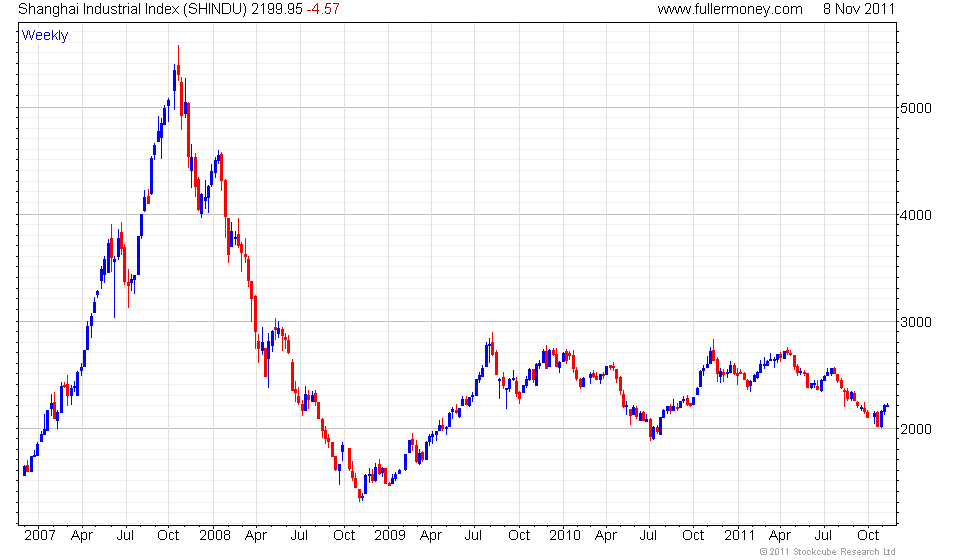Click the Weekly label in the chart corner
Viewport: 980px width, 560px height.
pos(45,36)
